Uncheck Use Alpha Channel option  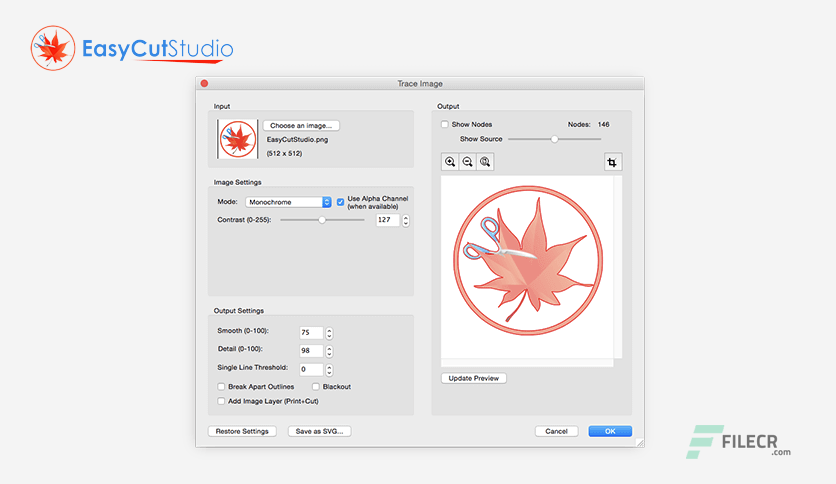[340, 202]
